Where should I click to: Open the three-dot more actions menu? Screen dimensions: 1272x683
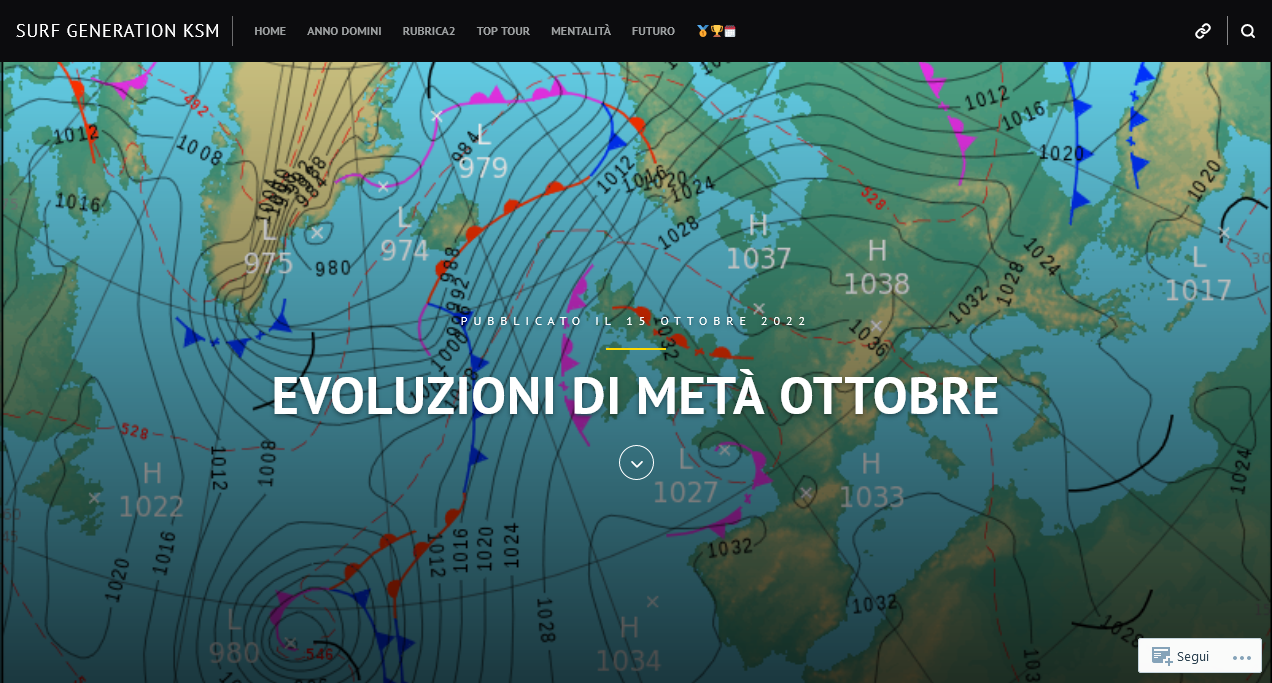[x=1241, y=657]
